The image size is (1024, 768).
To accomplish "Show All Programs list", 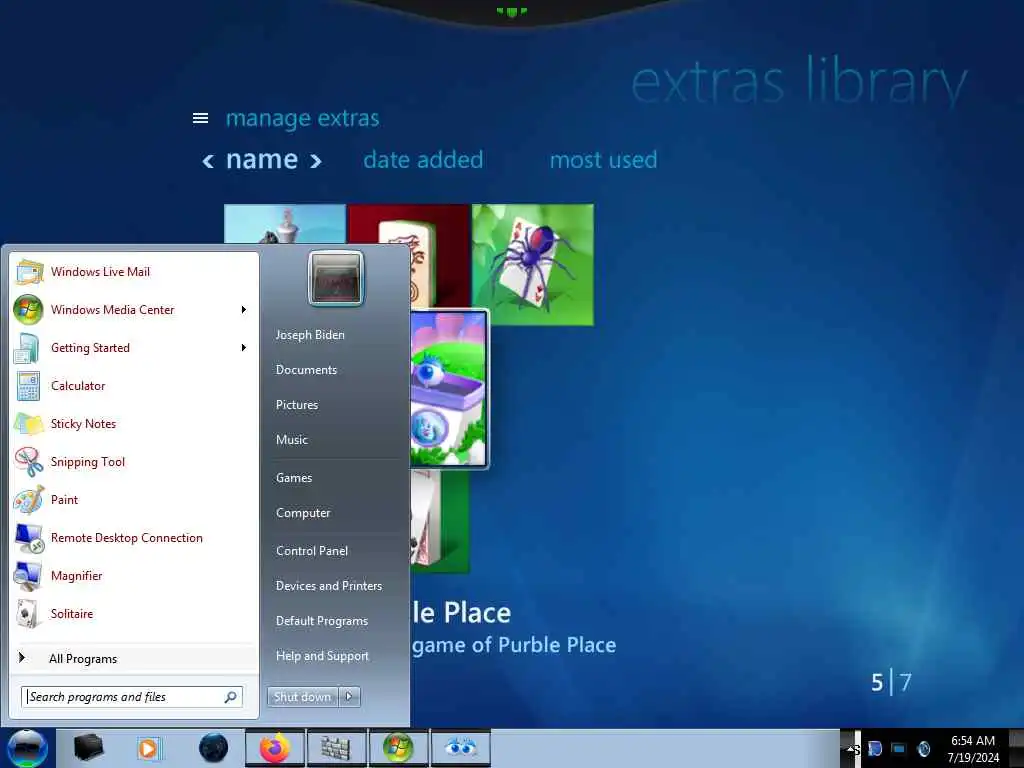I will pyautogui.click(x=135, y=658).
